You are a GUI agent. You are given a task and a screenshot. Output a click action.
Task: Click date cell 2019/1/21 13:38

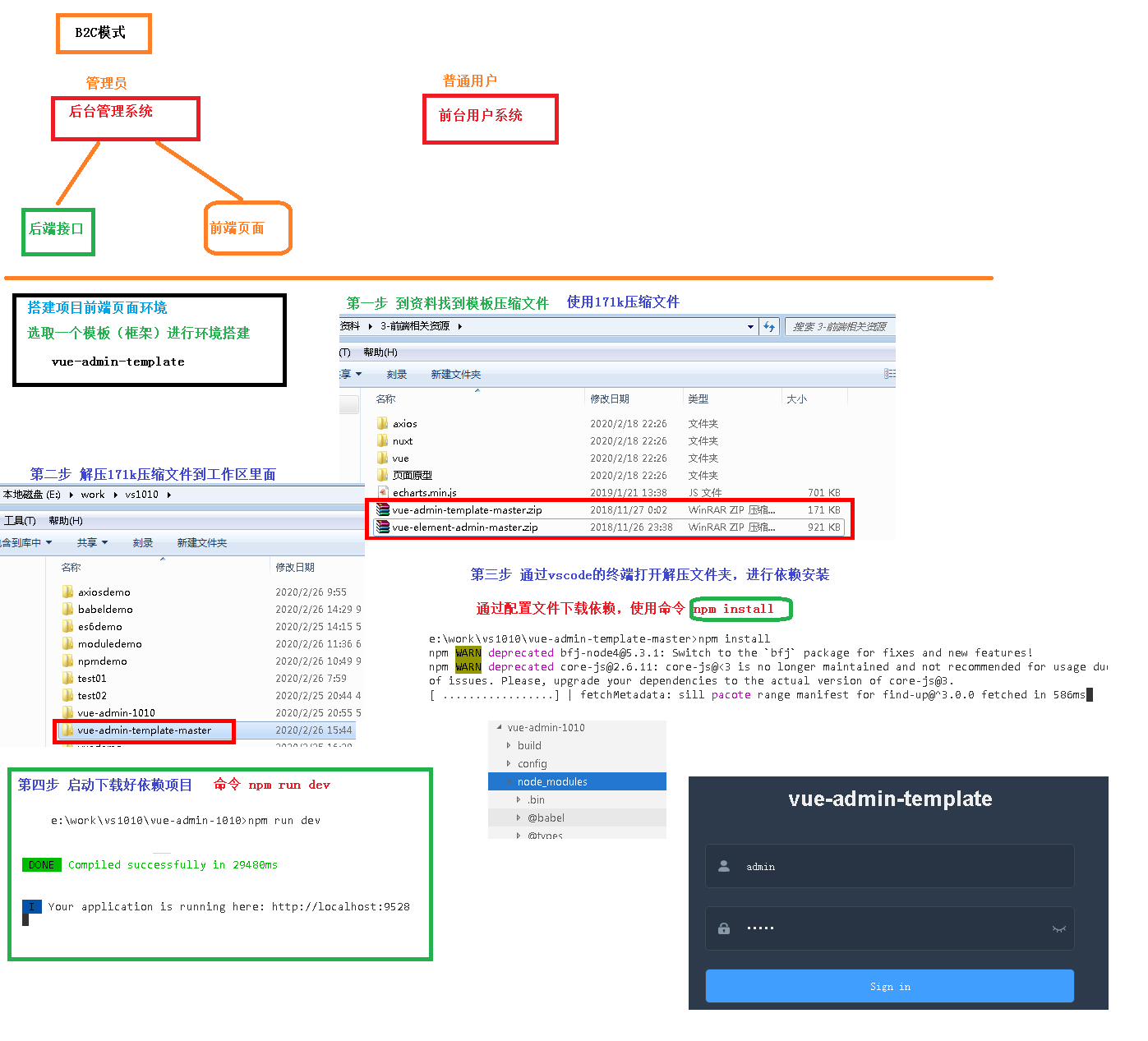tap(629, 492)
